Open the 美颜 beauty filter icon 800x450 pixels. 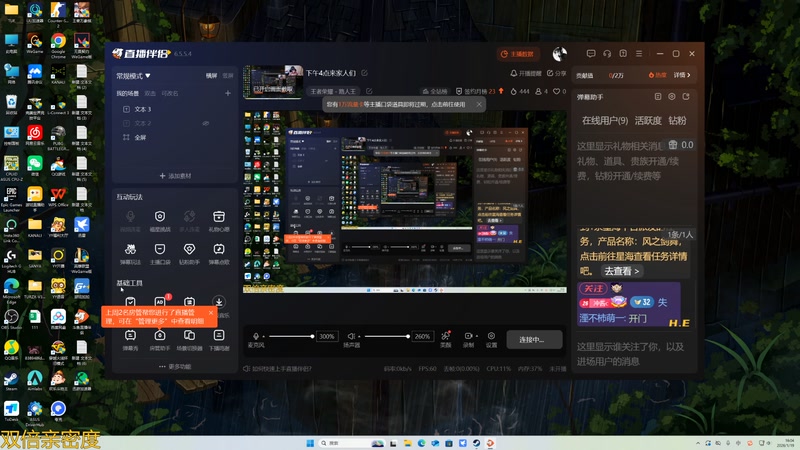[x=445, y=336]
